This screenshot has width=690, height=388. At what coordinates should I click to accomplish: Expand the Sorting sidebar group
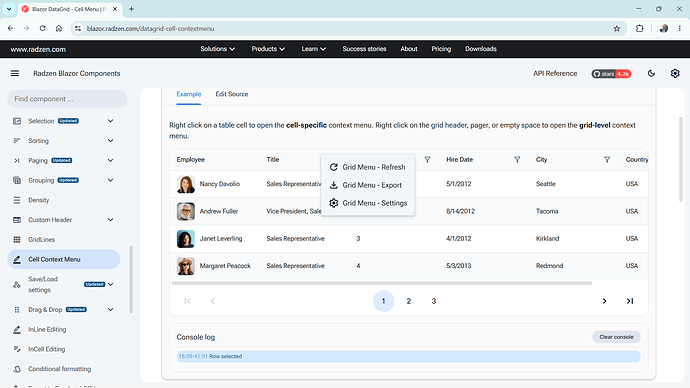click(x=110, y=141)
